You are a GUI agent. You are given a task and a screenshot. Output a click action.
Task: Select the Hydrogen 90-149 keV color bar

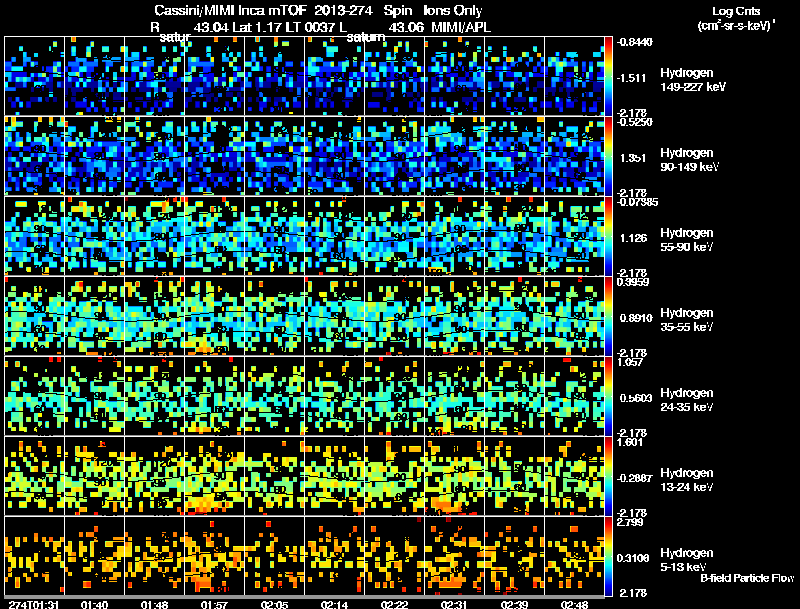(608, 156)
